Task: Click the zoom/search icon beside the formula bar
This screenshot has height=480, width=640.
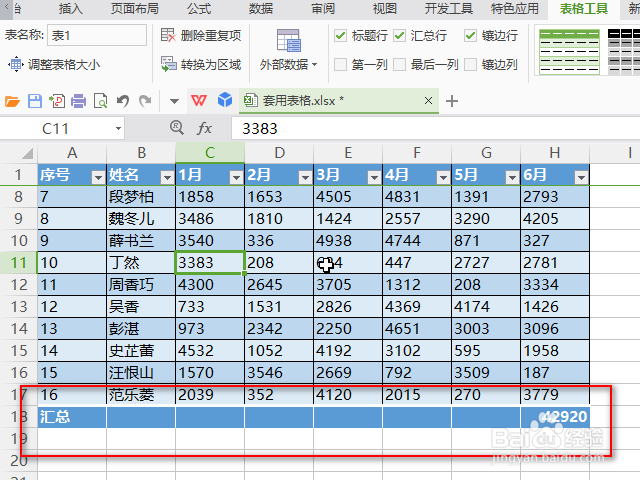Action: (x=177, y=128)
